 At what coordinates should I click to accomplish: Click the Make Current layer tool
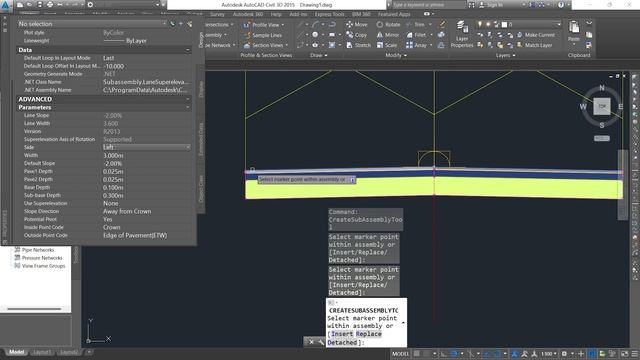536,35
